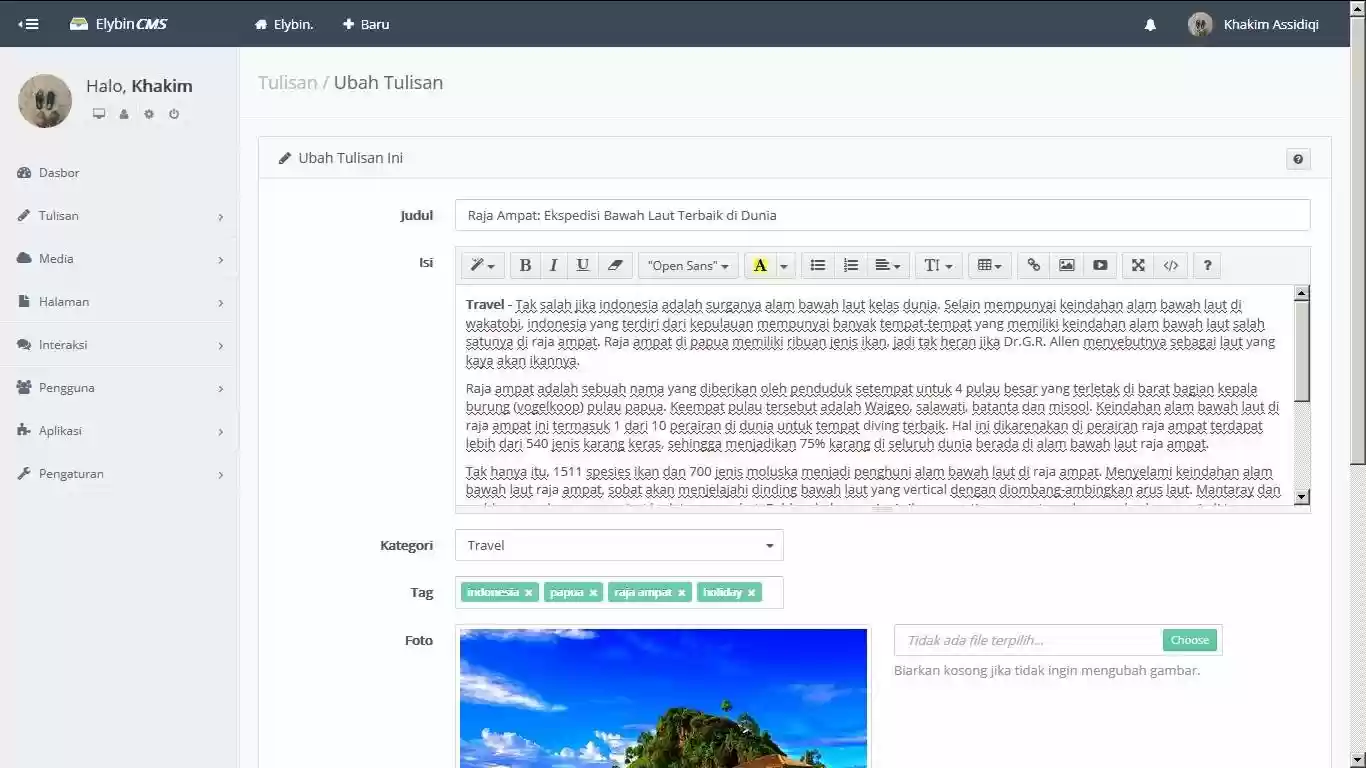Apply underline formatting in editor
1366x768 pixels.
coord(582,265)
